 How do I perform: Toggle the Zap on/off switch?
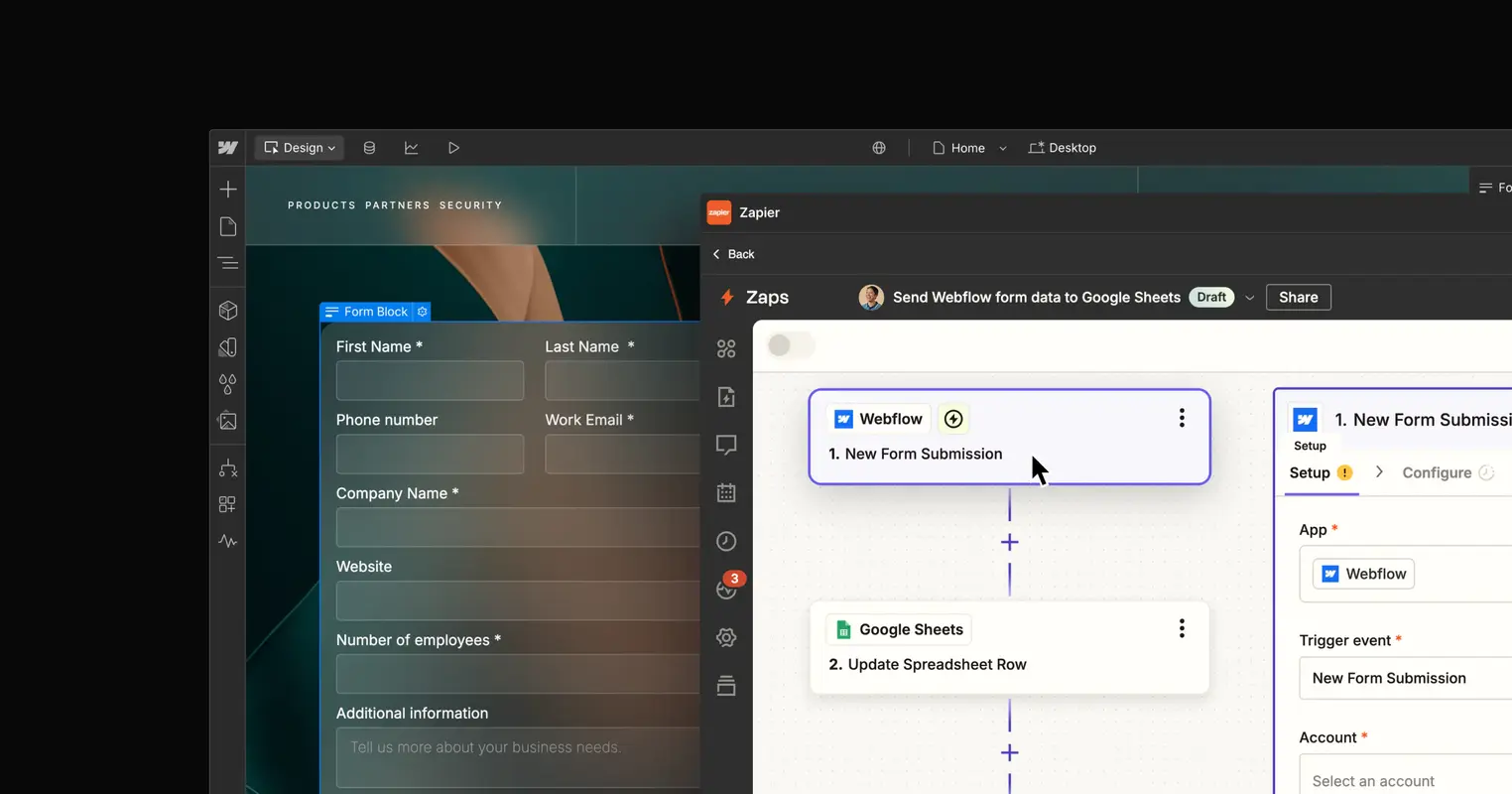[790, 343]
